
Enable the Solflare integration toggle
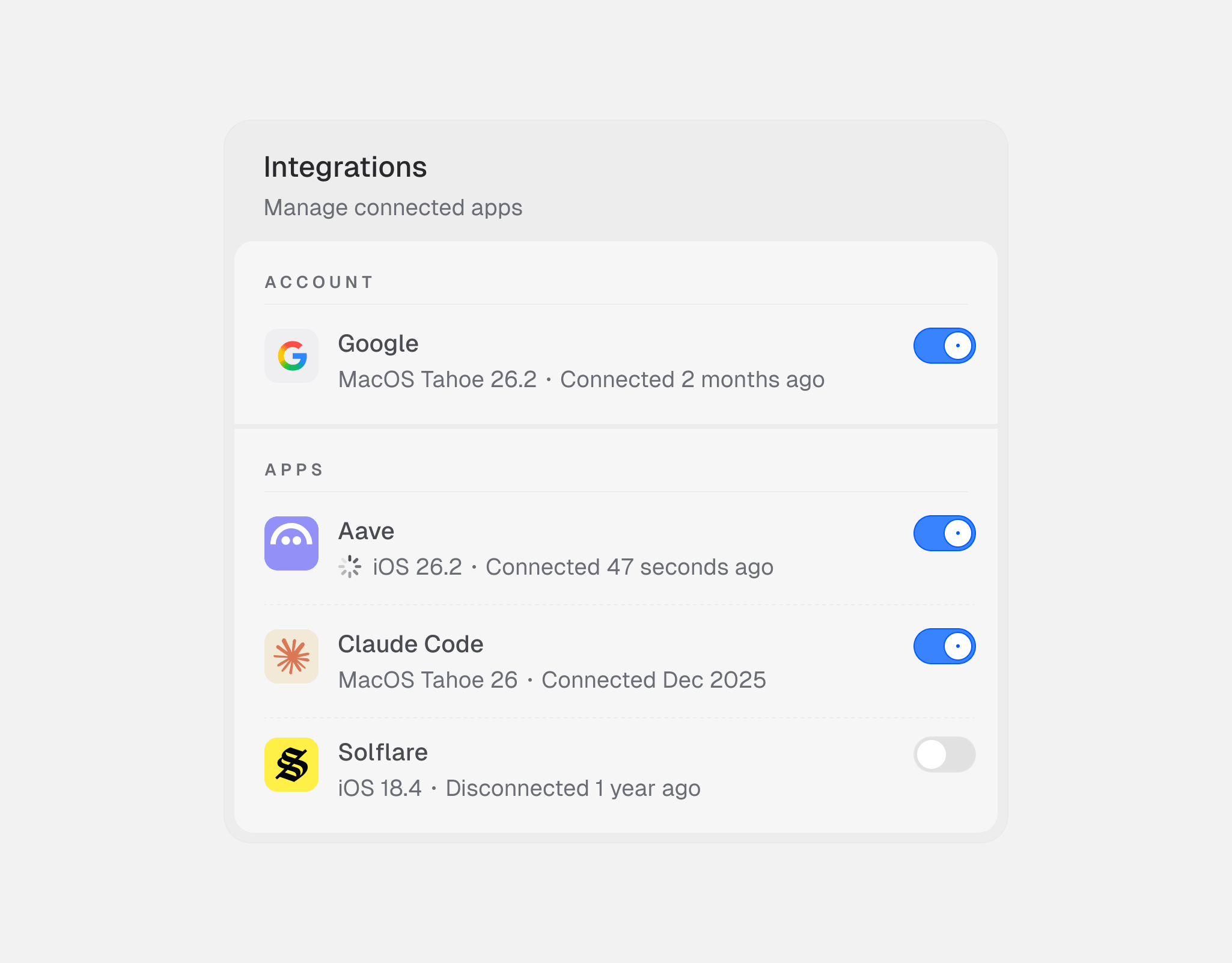pos(944,754)
